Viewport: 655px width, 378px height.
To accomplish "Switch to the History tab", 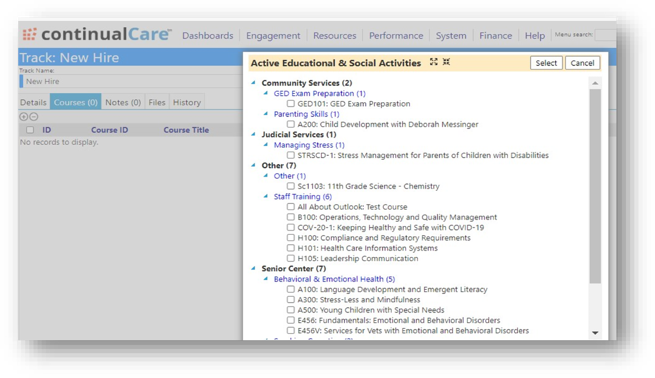I will pos(187,102).
